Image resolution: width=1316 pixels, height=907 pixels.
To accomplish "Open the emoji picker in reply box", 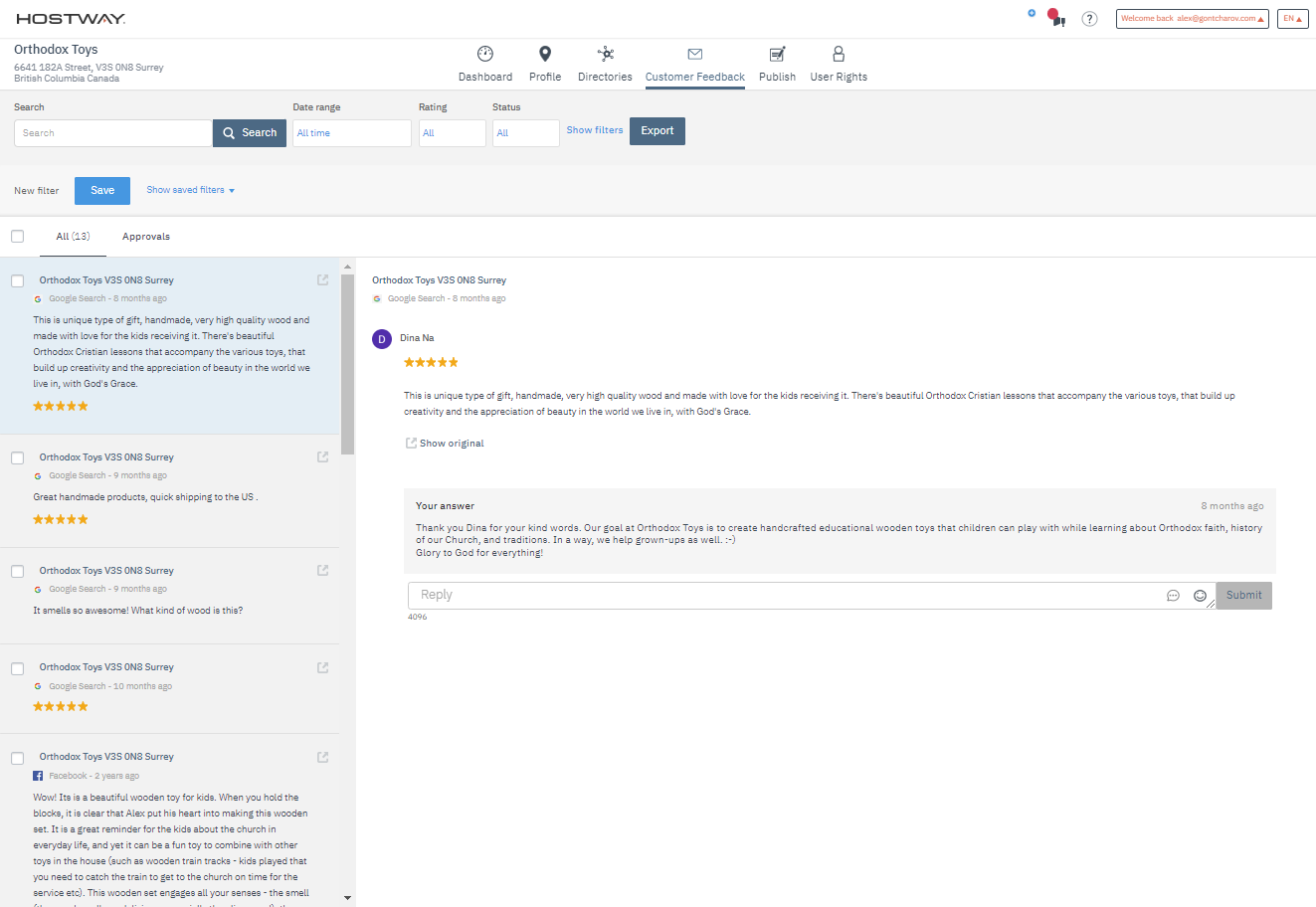I will [1200, 596].
